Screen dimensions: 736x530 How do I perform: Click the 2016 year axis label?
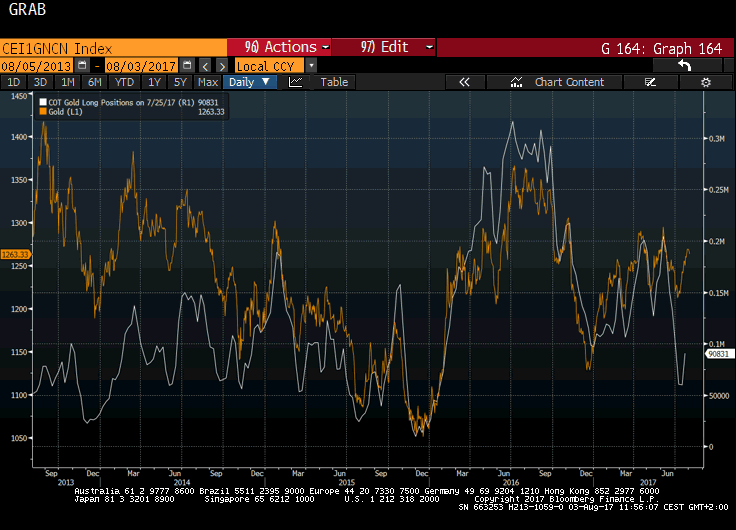coord(511,482)
